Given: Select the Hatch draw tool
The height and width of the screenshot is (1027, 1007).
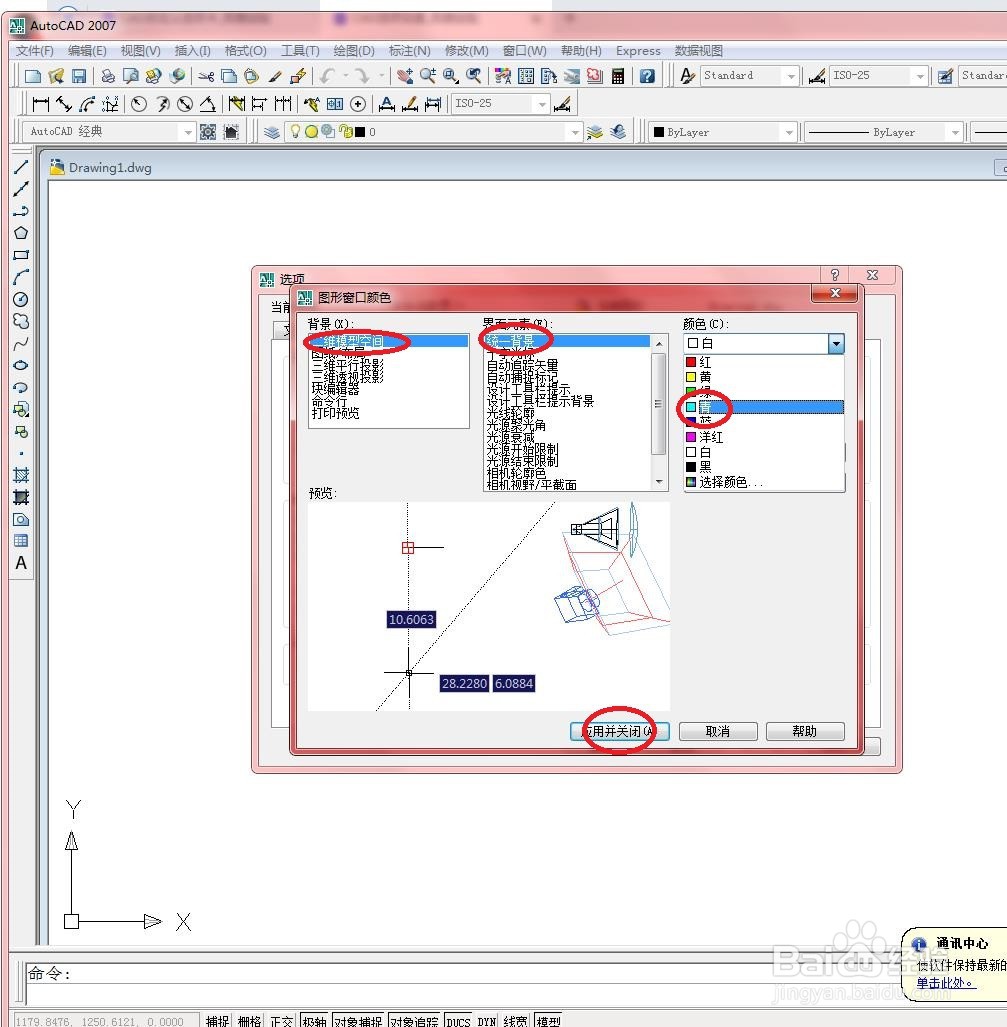Looking at the screenshot, I should tap(21, 476).
